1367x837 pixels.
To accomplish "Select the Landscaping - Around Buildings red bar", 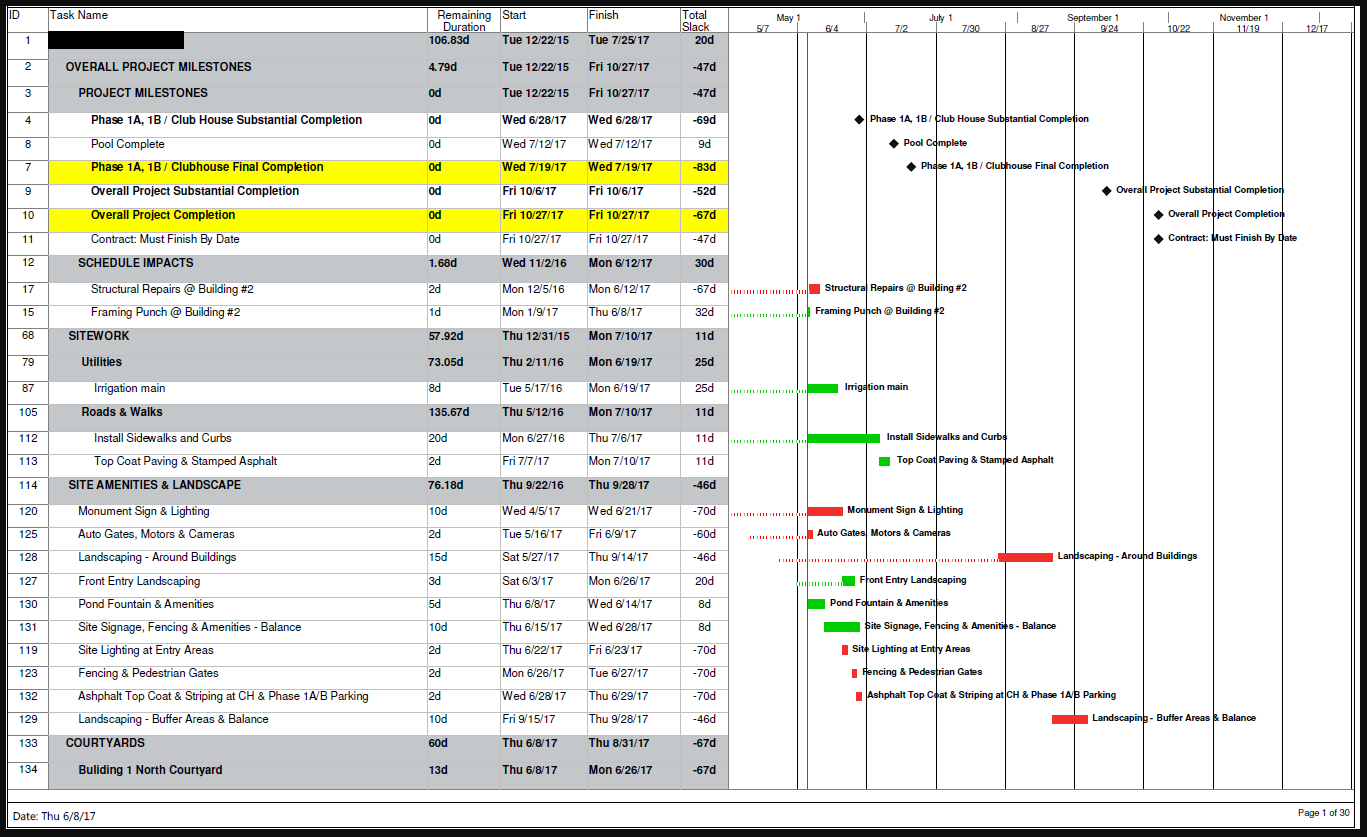I will point(1026,557).
